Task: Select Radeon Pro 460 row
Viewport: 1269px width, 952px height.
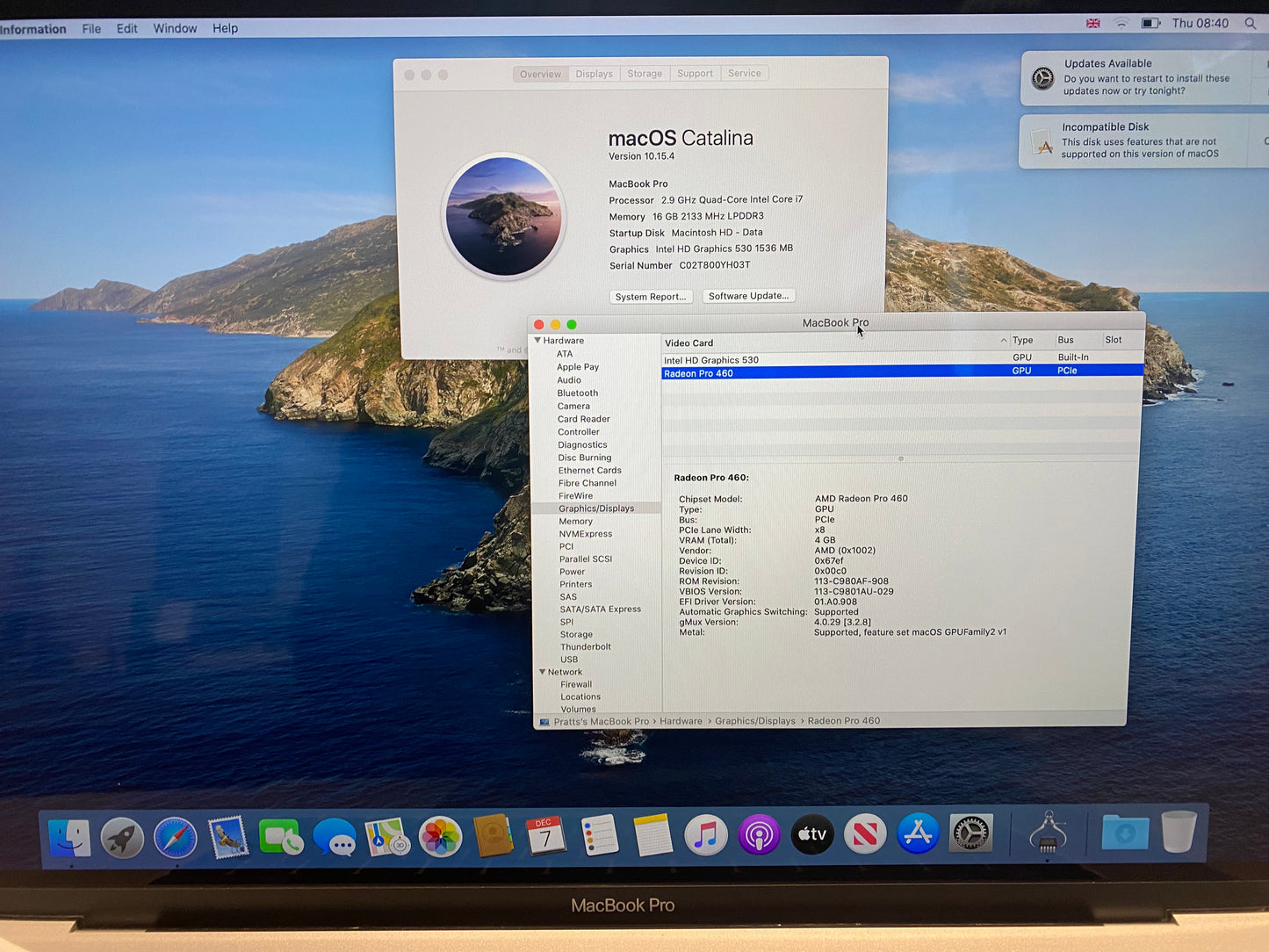Action: tap(902, 372)
